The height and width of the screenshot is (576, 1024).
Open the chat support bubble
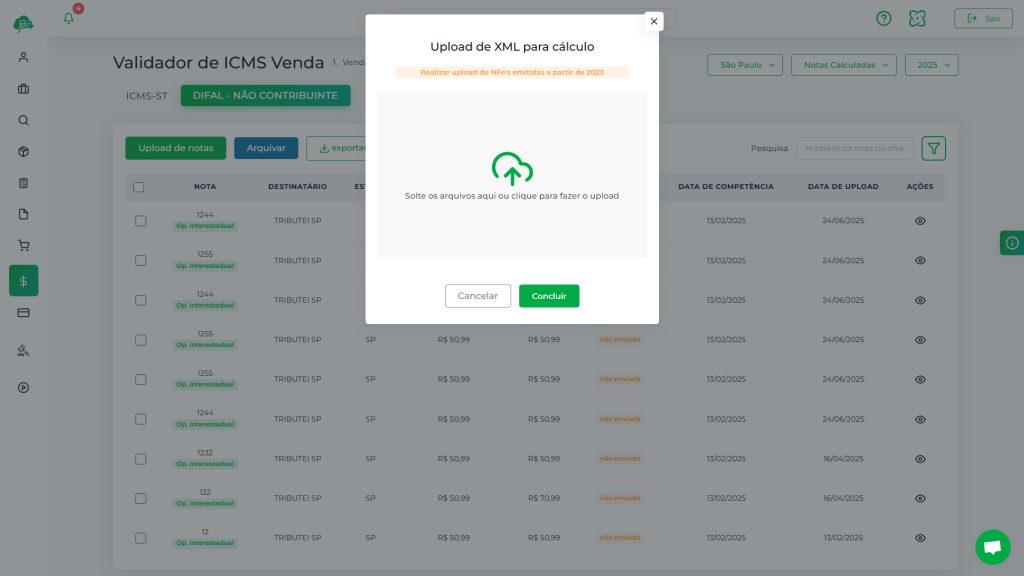pyautogui.click(x=992, y=547)
